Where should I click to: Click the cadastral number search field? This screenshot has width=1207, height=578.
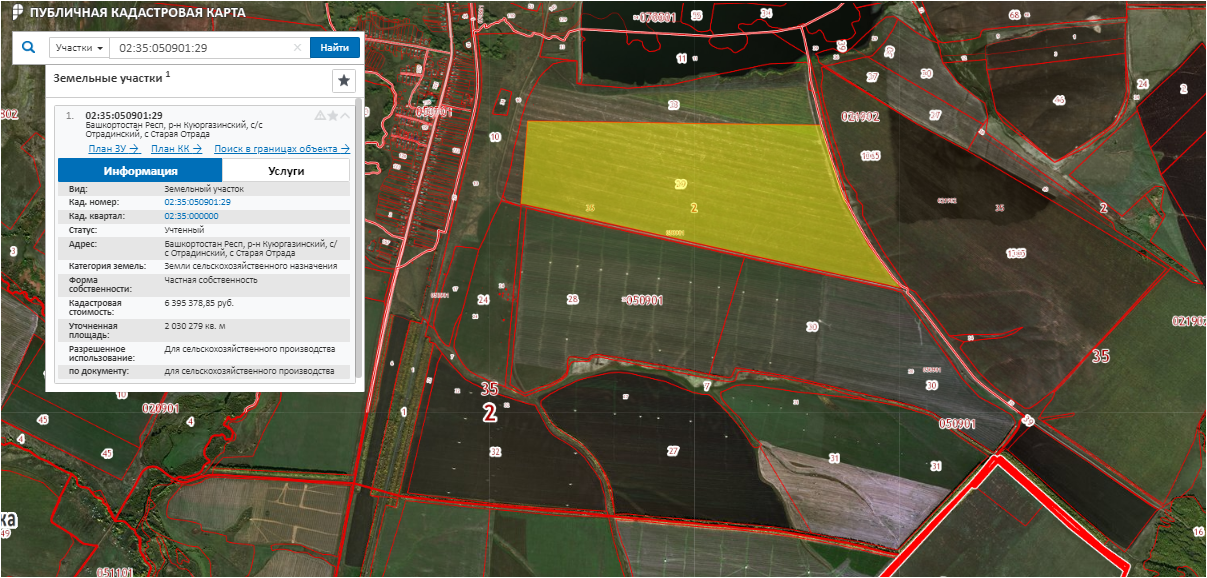click(x=200, y=48)
